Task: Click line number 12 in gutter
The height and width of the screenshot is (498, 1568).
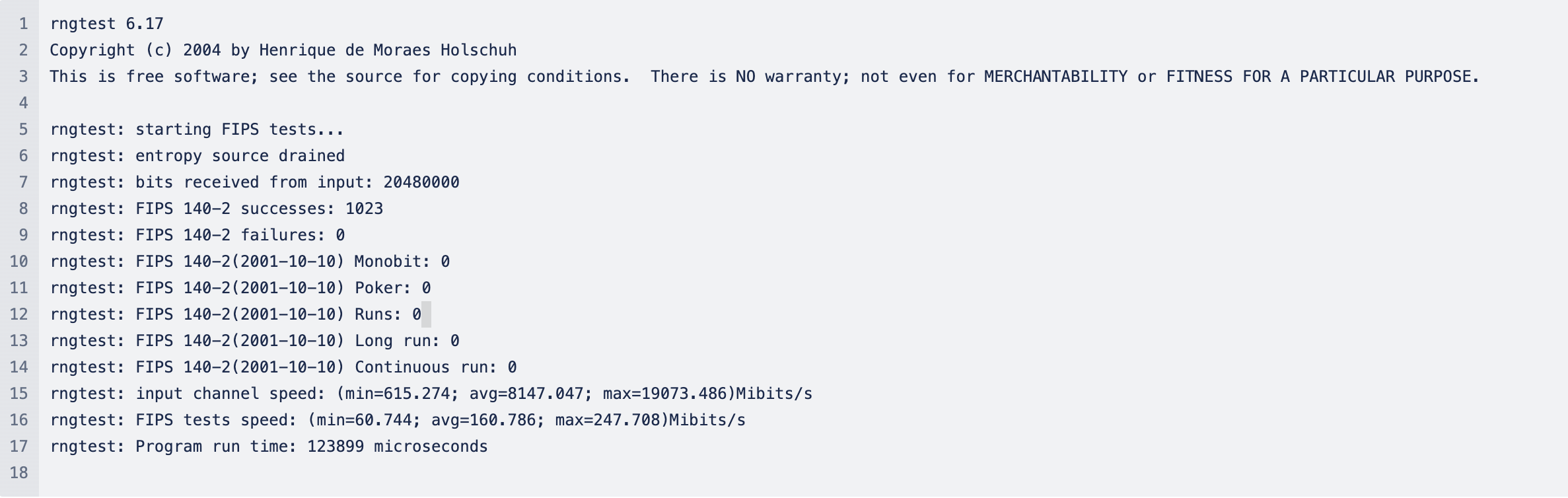Action: (x=19, y=314)
